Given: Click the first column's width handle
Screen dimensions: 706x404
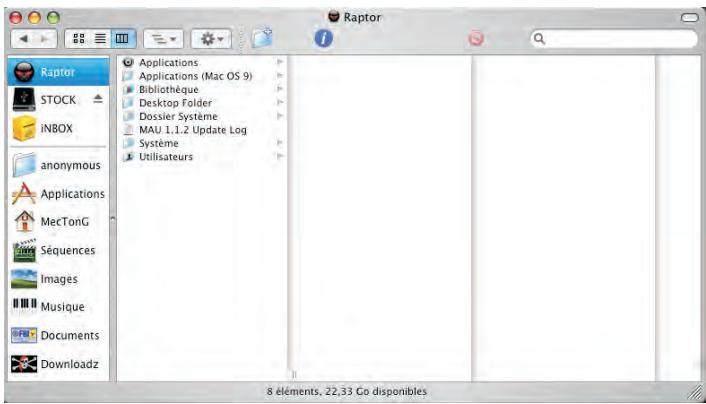Looking at the screenshot, I should [294, 374].
